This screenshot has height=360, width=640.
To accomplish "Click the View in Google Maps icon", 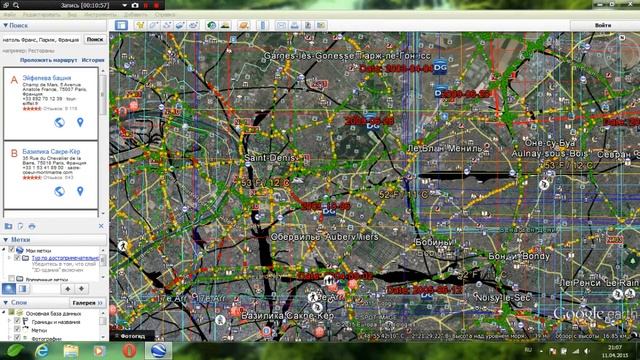I will point(321,25).
